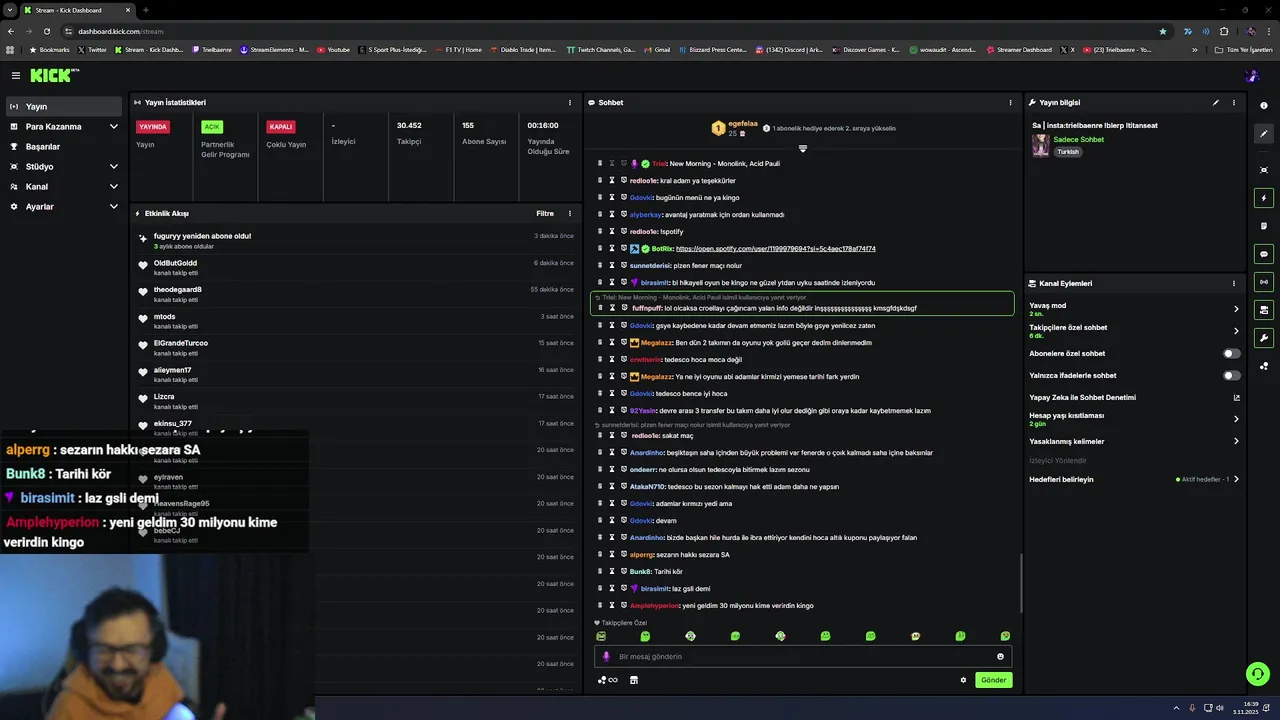
Task: Toggle Yalnızca ifadelerle sohbet switch
Action: (x=1232, y=375)
